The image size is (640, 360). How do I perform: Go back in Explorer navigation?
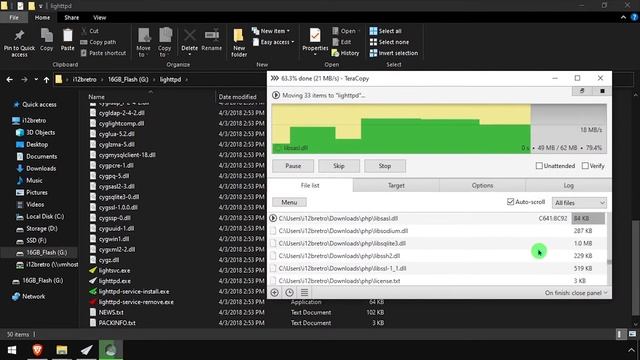click(9, 80)
